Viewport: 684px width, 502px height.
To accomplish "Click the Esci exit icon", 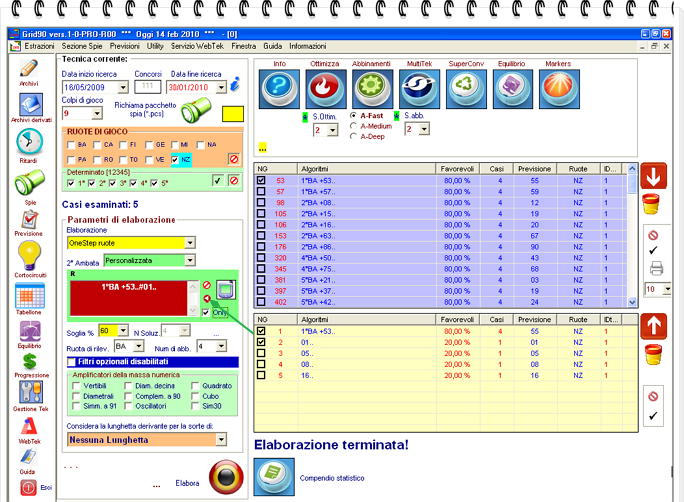I will point(28,487).
